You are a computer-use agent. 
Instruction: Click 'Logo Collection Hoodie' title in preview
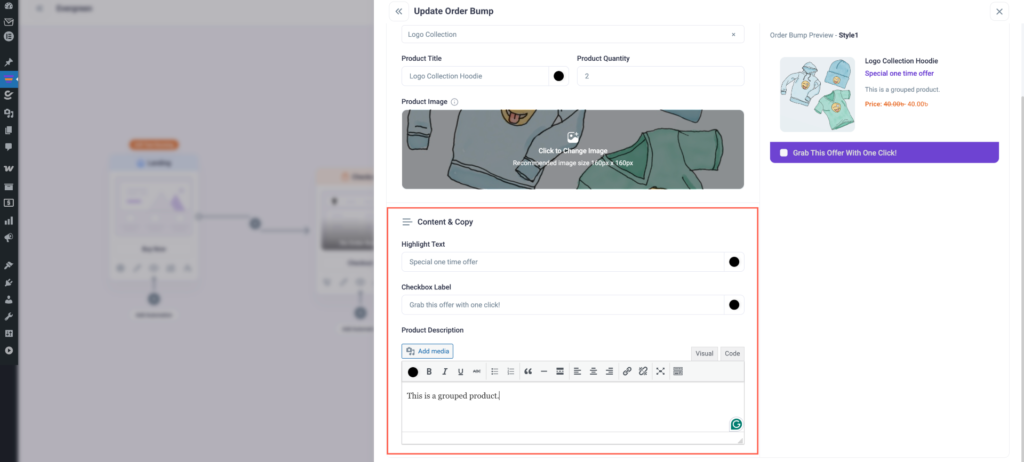901,61
